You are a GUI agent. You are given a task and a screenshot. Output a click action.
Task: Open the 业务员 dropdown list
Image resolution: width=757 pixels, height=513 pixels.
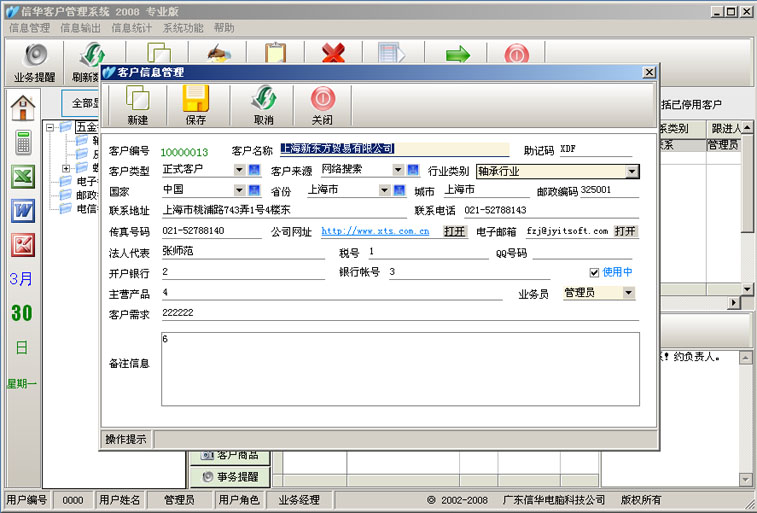point(628,293)
